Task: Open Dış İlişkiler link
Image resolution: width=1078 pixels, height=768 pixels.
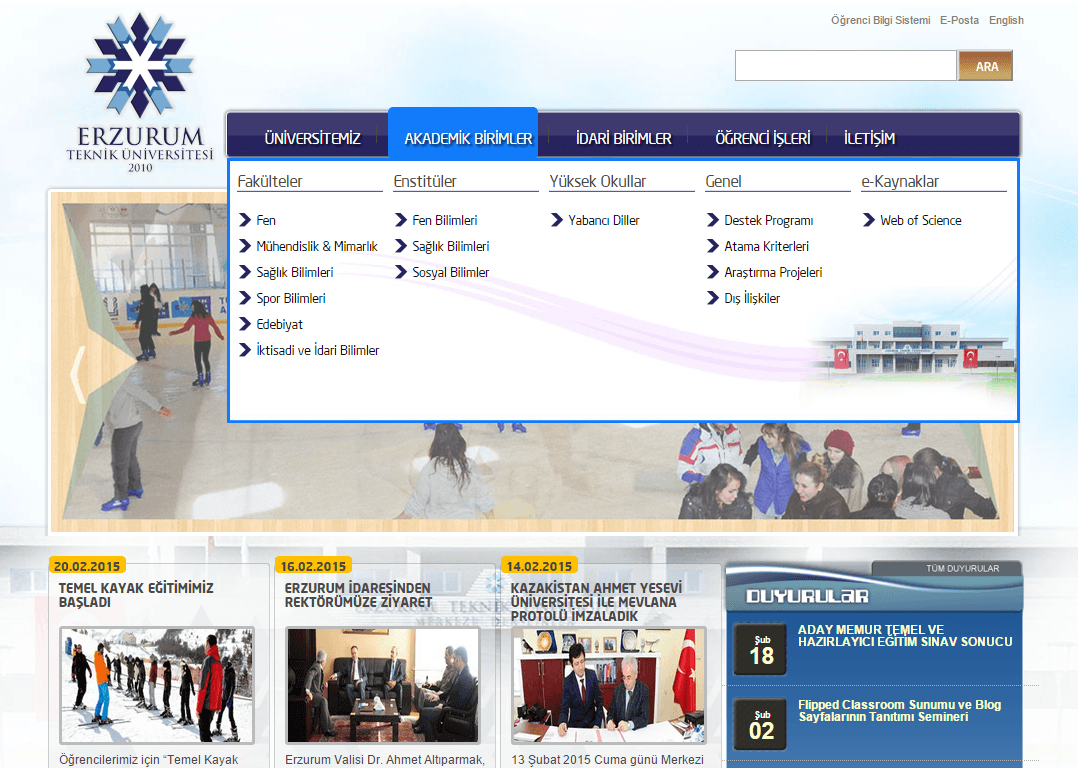Action: point(751,298)
